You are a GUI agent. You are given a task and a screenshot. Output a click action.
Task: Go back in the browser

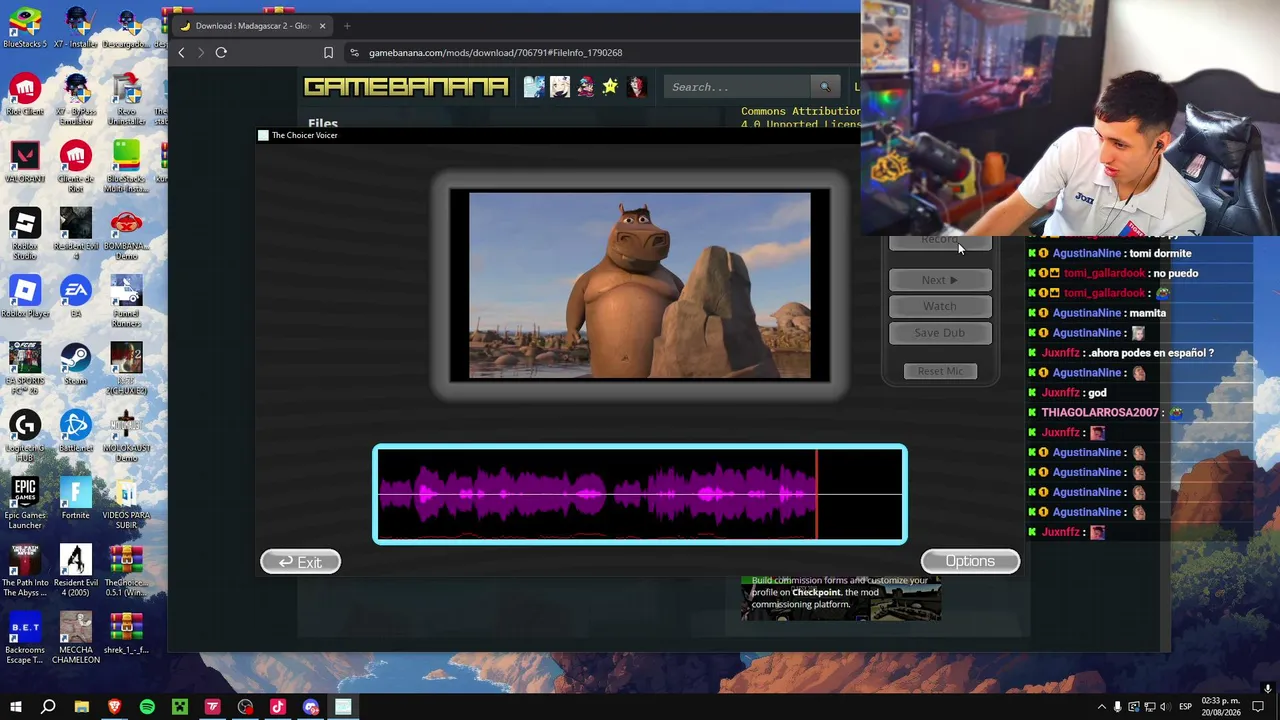pos(181,52)
